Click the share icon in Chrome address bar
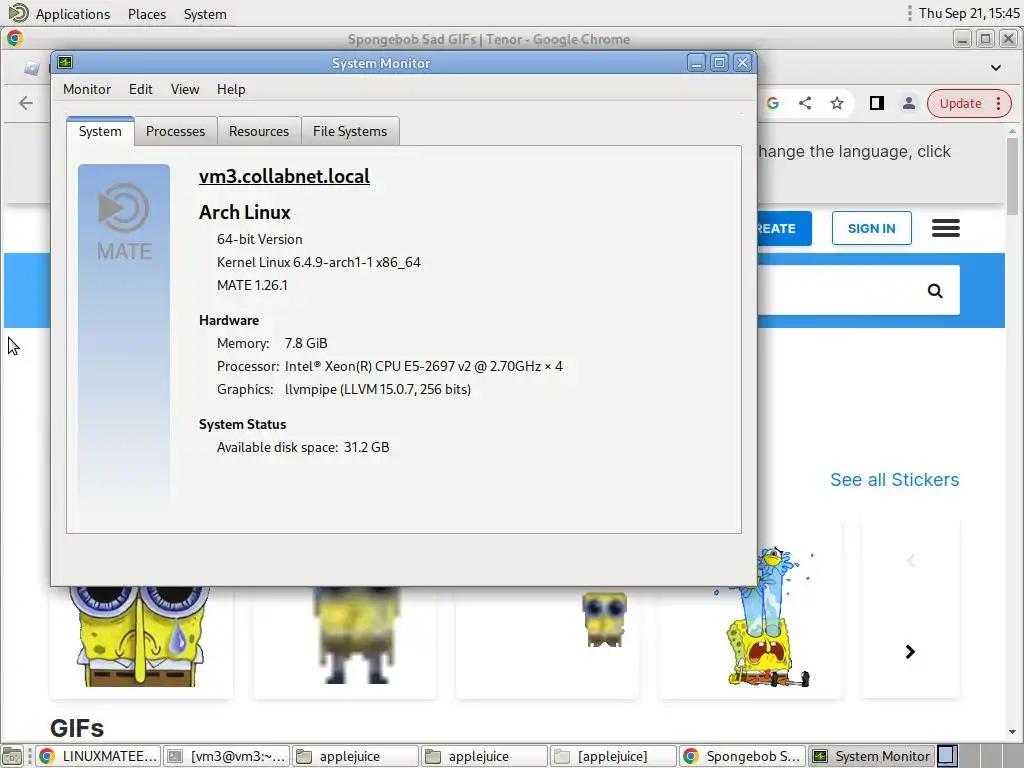The height and width of the screenshot is (768, 1024). point(805,103)
